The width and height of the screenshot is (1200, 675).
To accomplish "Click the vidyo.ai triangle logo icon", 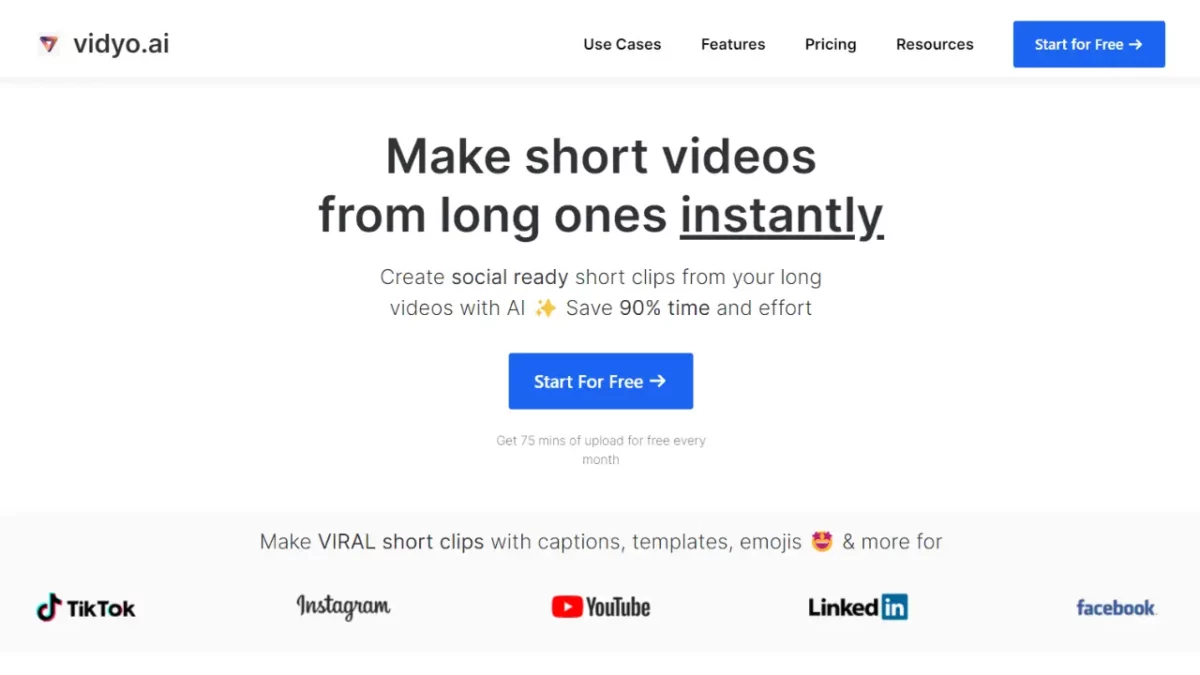I will [48, 44].
